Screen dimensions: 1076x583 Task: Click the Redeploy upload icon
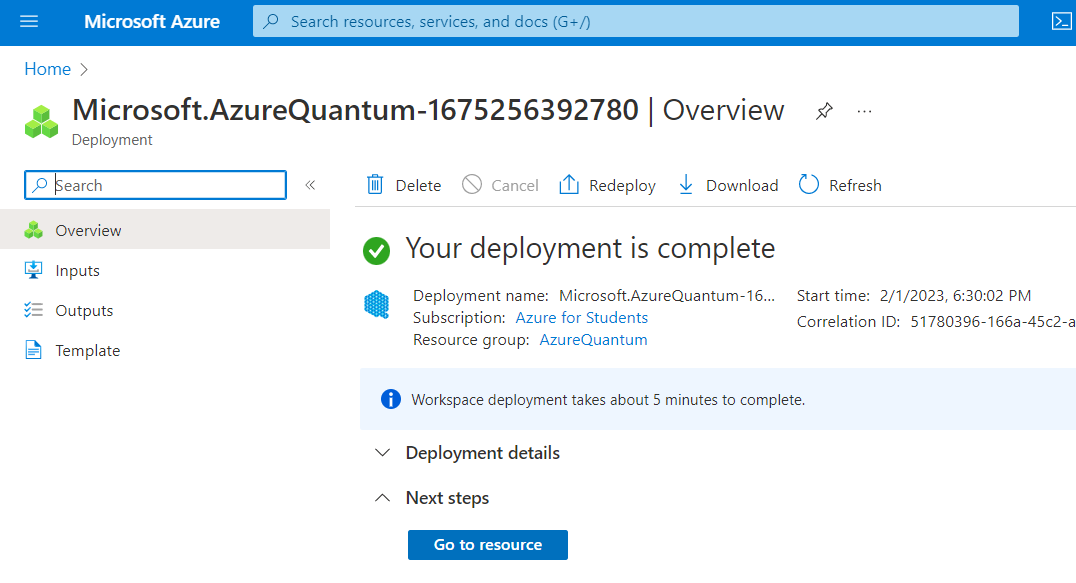pyautogui.click(x=569, y=185)
